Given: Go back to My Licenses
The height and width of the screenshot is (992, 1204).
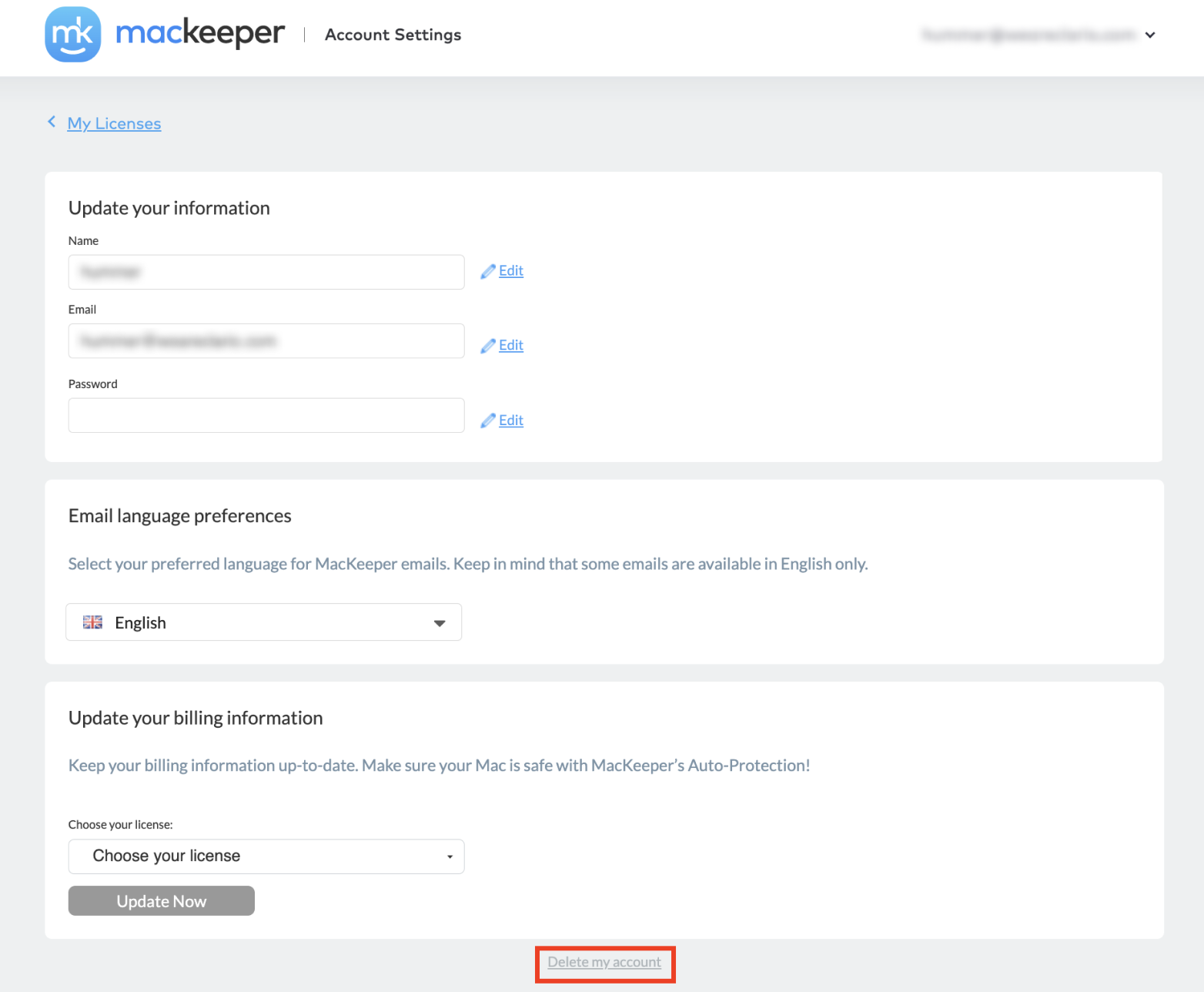Looking at the screenshot, I should click(114, 123).
